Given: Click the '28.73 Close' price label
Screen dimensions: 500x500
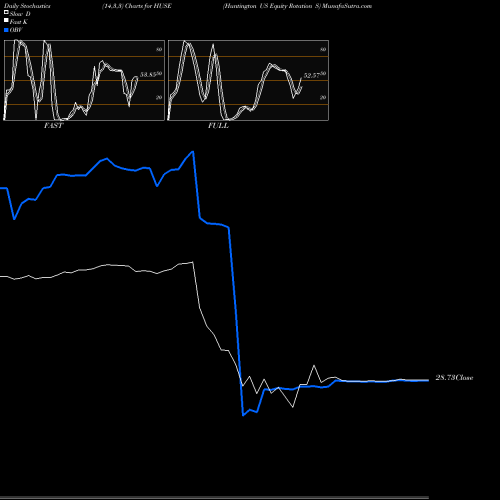Looking at the screenshot, I should pyautogui.click(x=454, y=378).
